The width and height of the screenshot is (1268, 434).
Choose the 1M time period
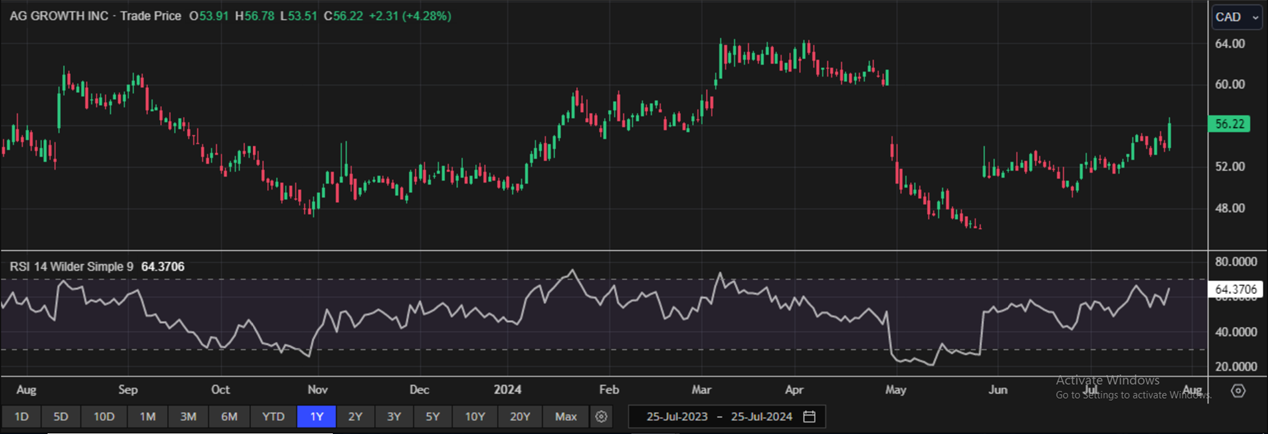(x=147, y=416)
